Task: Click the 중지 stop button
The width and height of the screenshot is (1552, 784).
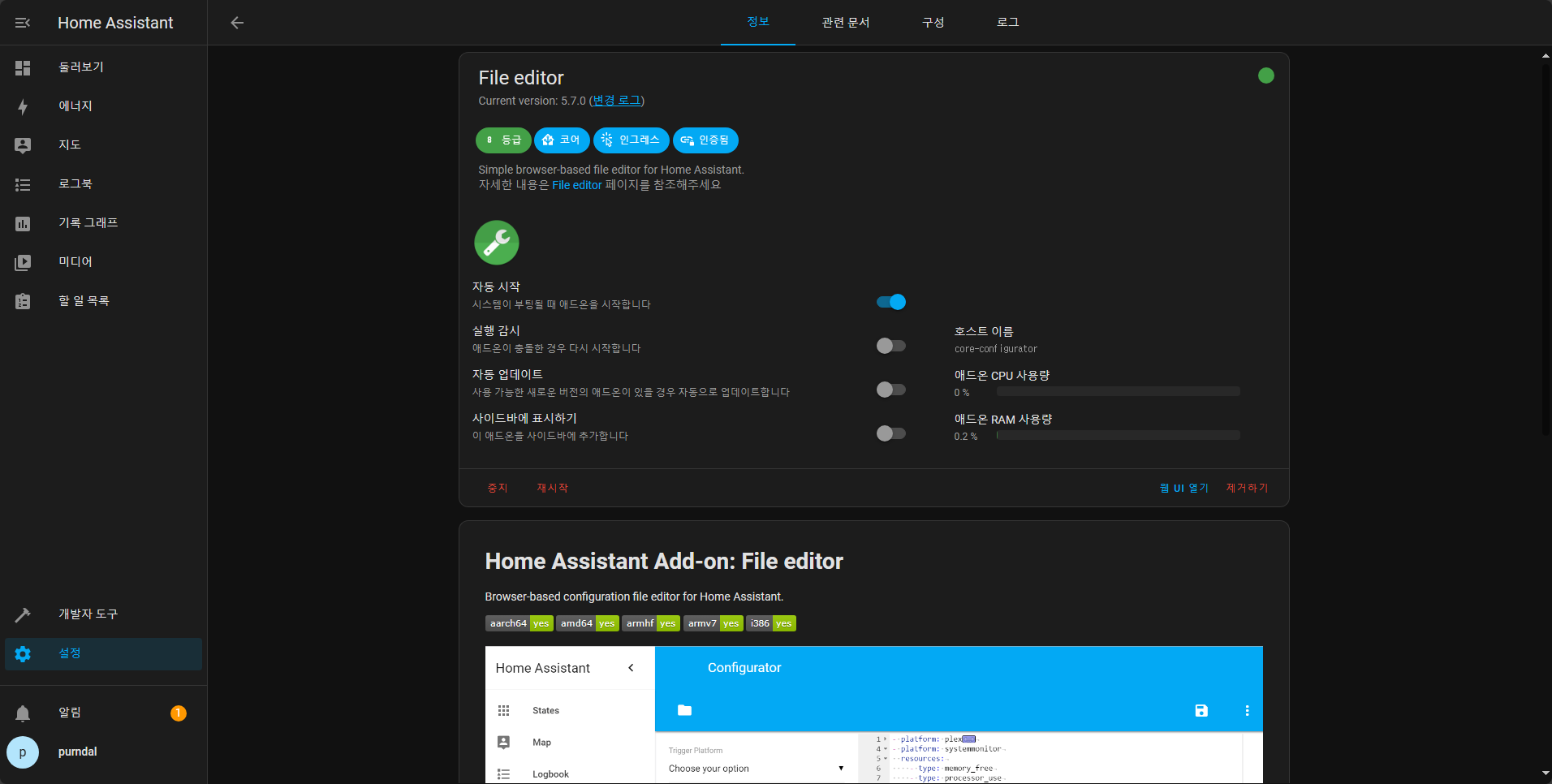Action: (x=498, y=488)
